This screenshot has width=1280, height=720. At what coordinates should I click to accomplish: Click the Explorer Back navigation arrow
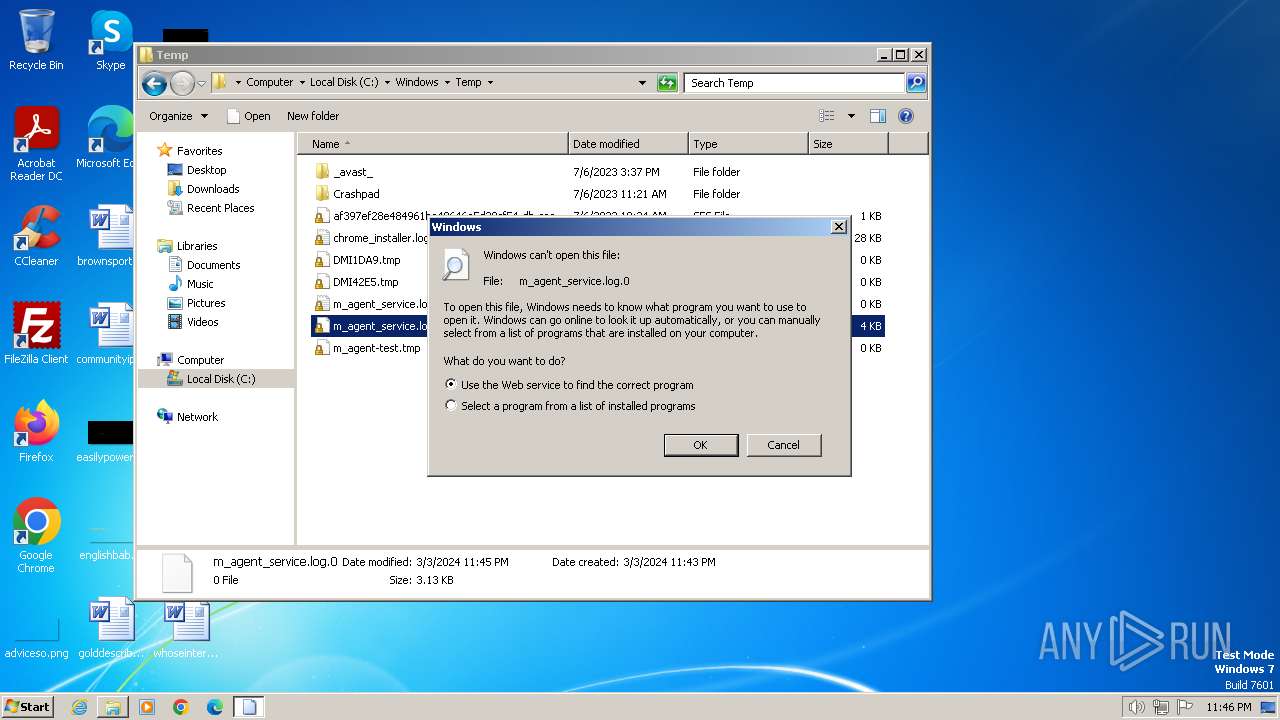tap(154, 83)
